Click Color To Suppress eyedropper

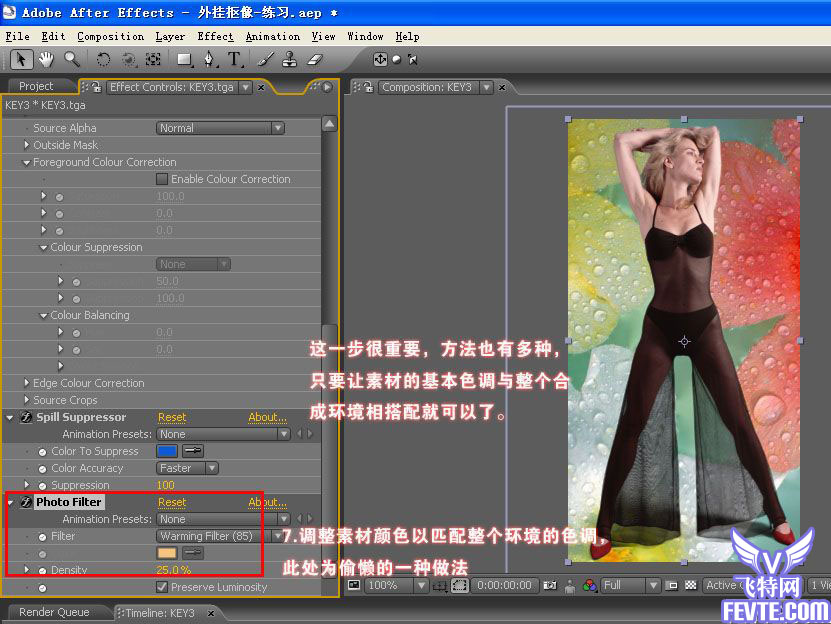click(x=193, y=451)
